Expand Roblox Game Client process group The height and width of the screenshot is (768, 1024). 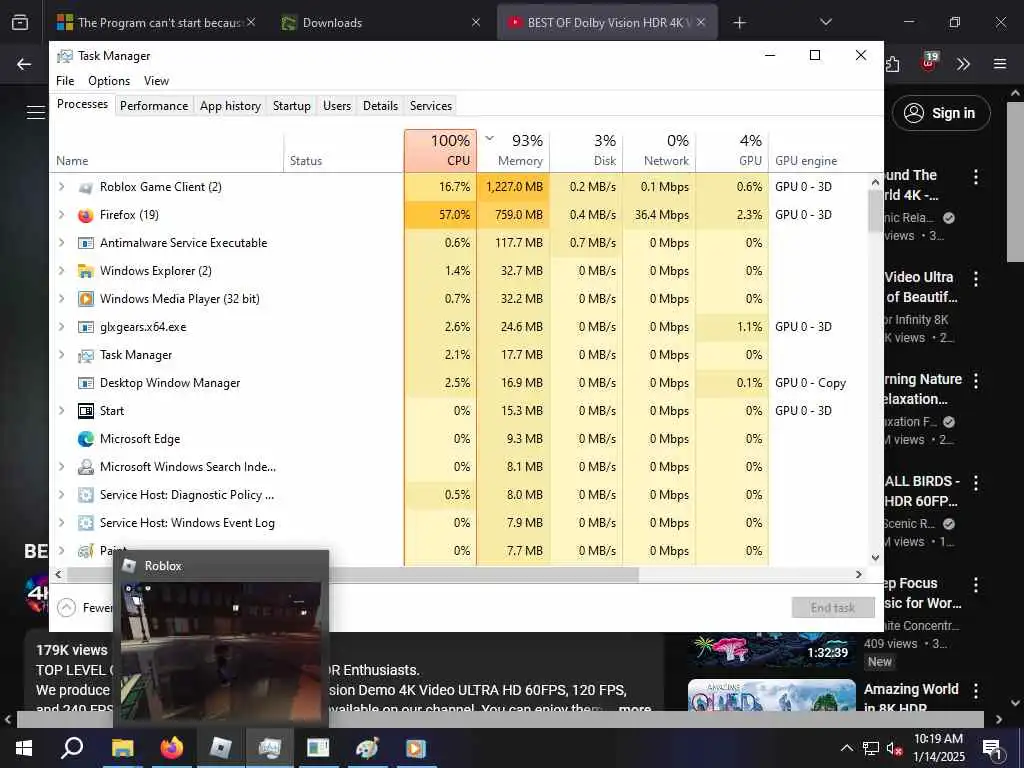(61, 187)
